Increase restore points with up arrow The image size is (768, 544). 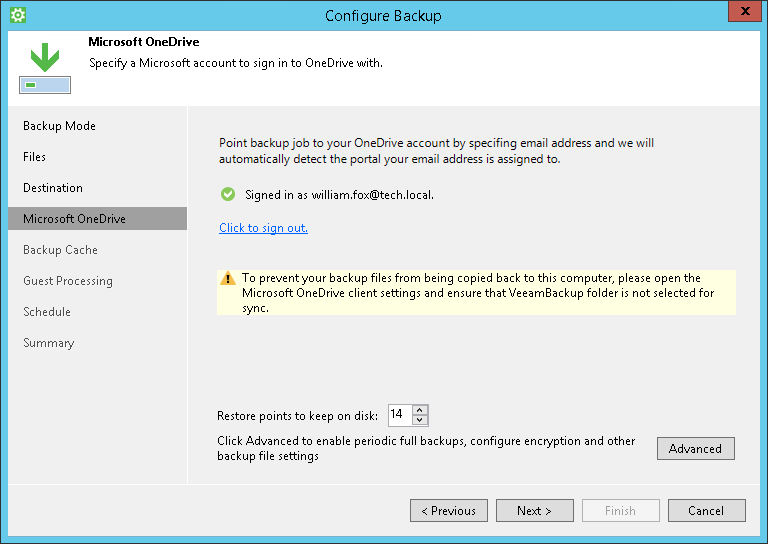pos(420,410)
